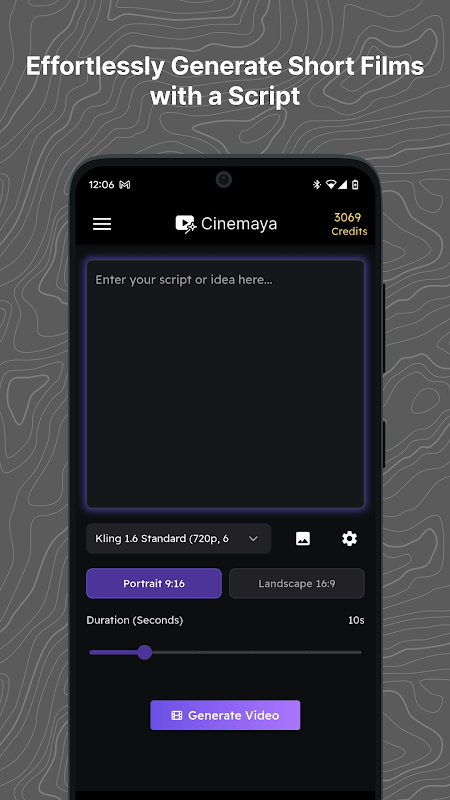Tap the Cinemaya video logo icon
450x800 pixels.
186,224
